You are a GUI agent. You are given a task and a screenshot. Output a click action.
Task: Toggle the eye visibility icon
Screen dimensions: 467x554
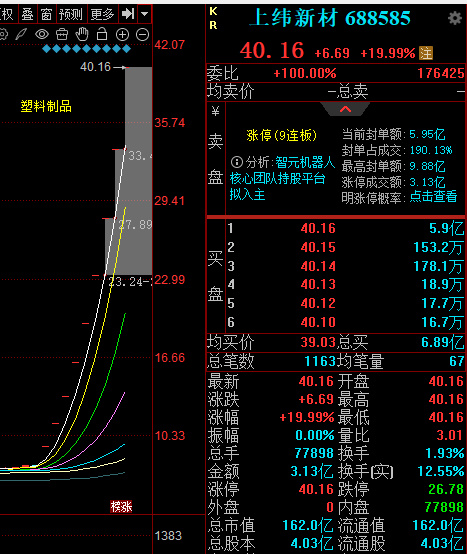pyautogui.click(x=42, y=34)
